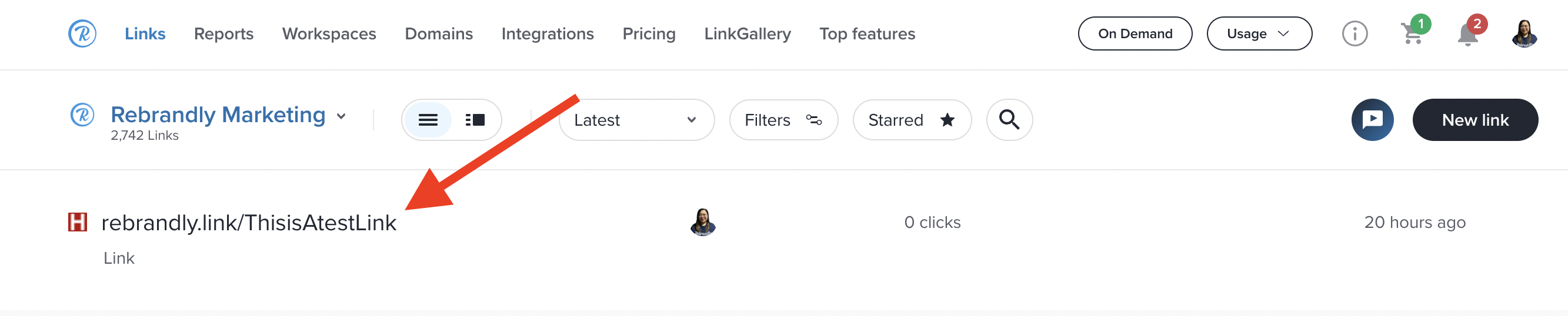Click the red H favicon of link
1568x316 pixels.
point(77,222)
